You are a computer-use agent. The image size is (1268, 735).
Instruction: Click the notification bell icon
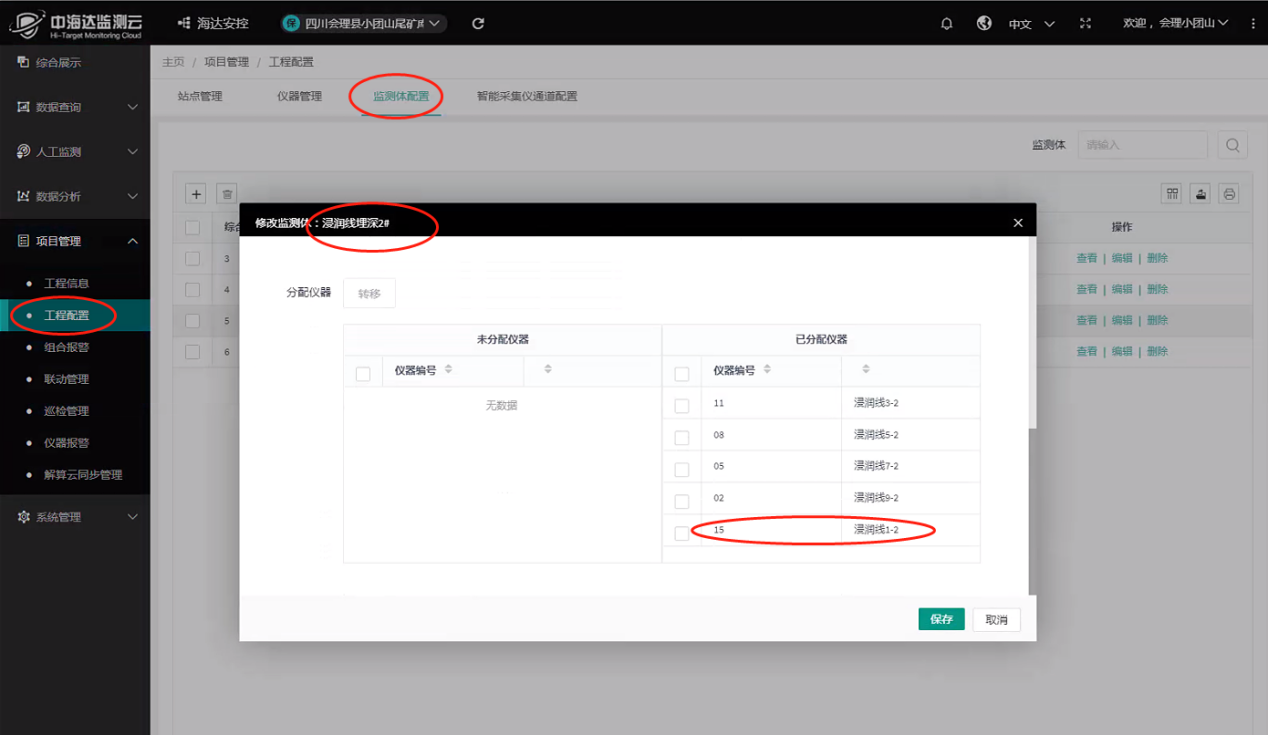point(946,23)
